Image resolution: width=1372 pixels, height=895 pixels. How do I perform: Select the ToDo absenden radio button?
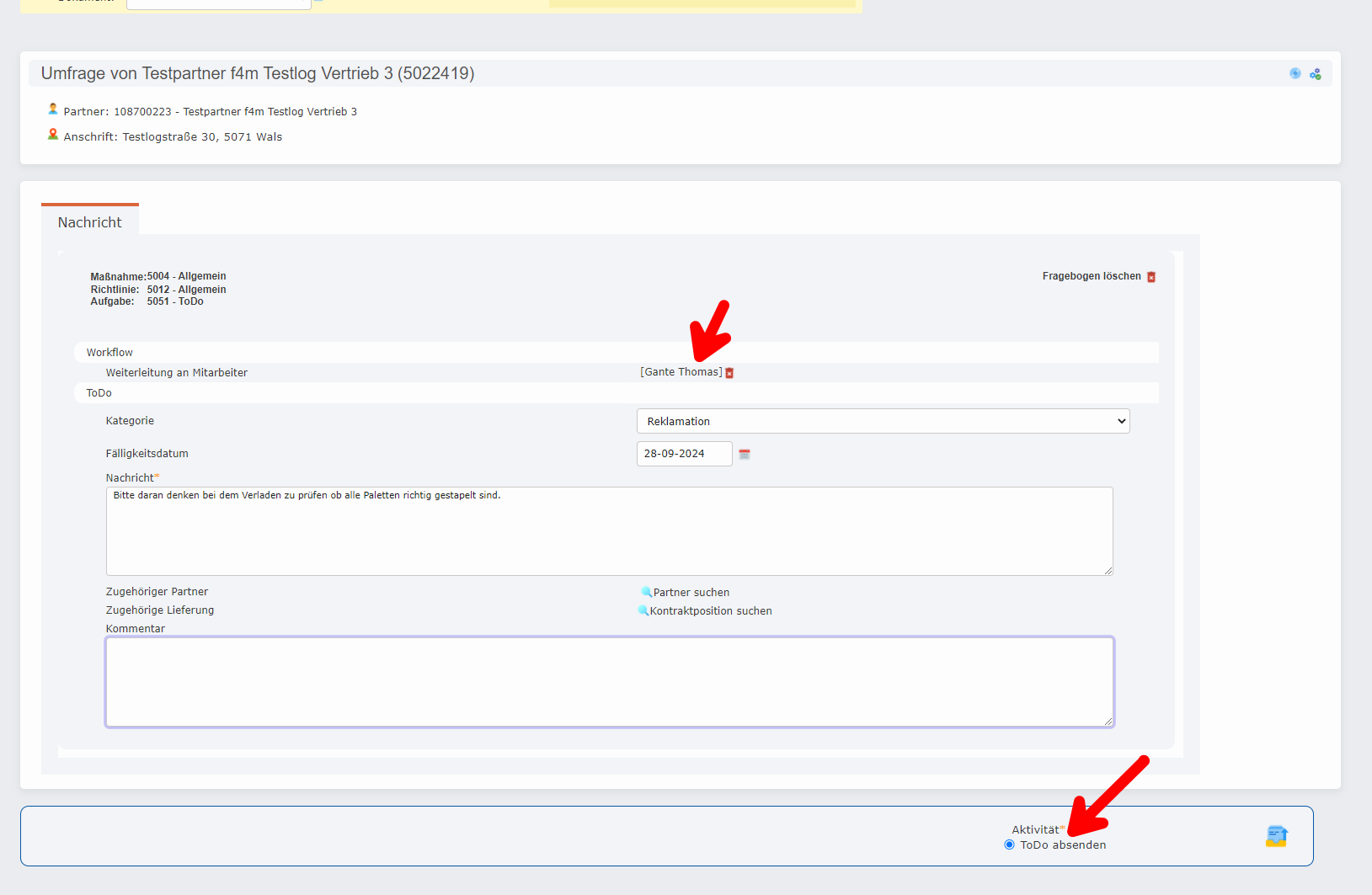(1009, 844)
